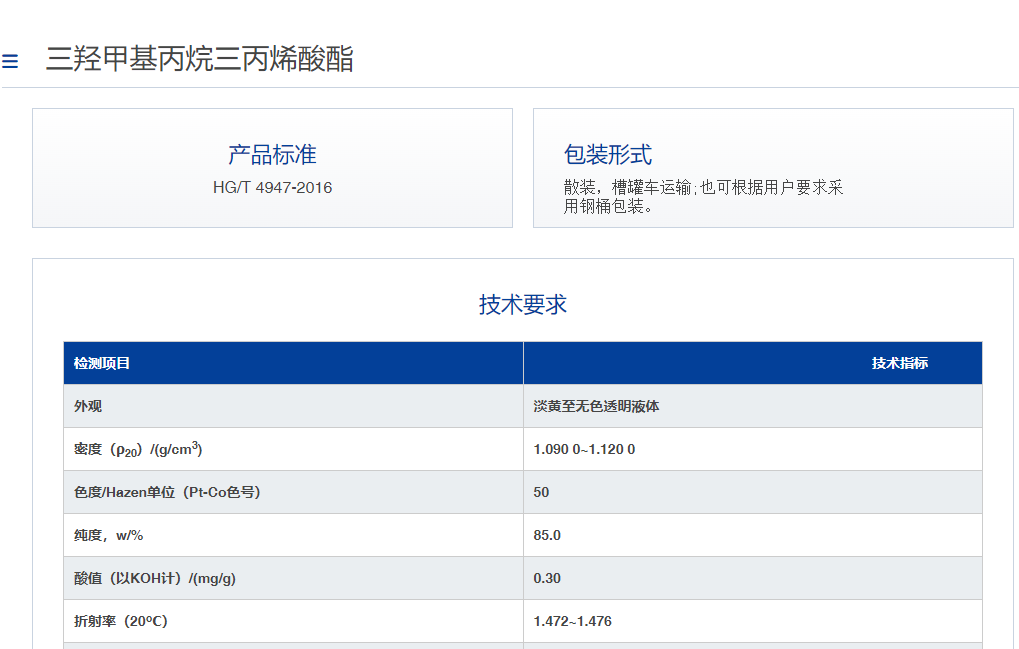Click the 技术指标 column header

point(899,363)
